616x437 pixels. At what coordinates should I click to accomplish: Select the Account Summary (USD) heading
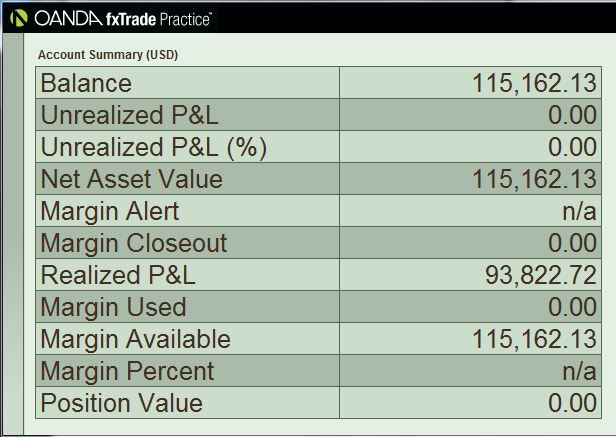[108, 55]
